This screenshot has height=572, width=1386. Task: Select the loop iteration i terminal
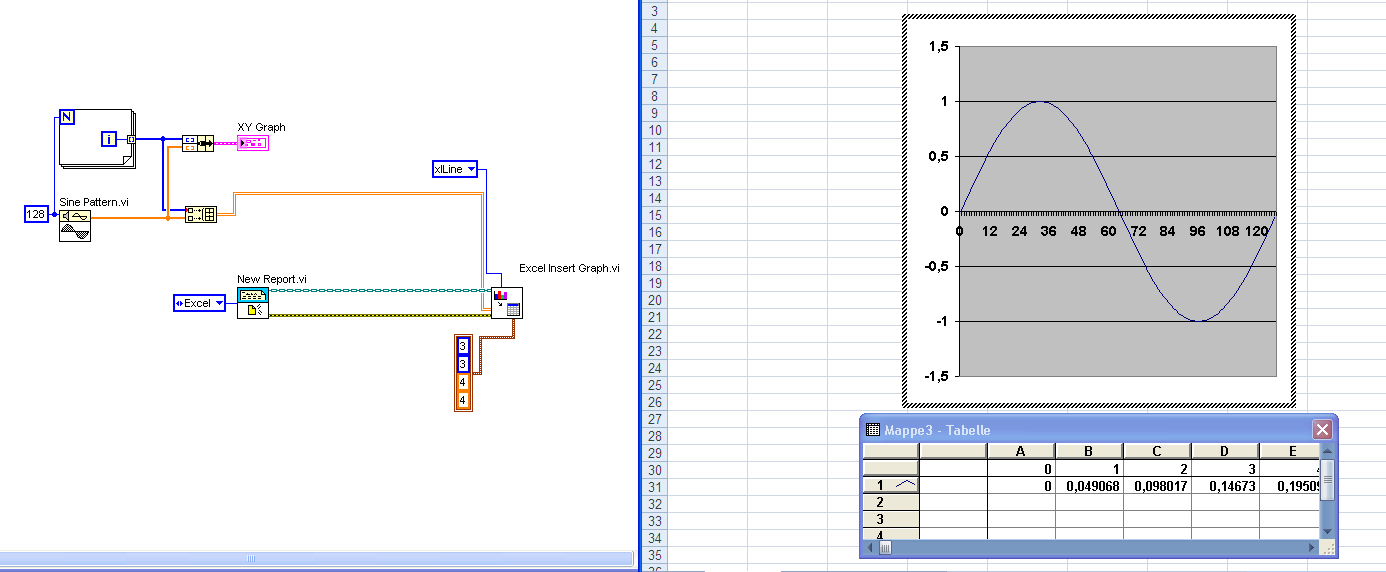click(110, 139)
